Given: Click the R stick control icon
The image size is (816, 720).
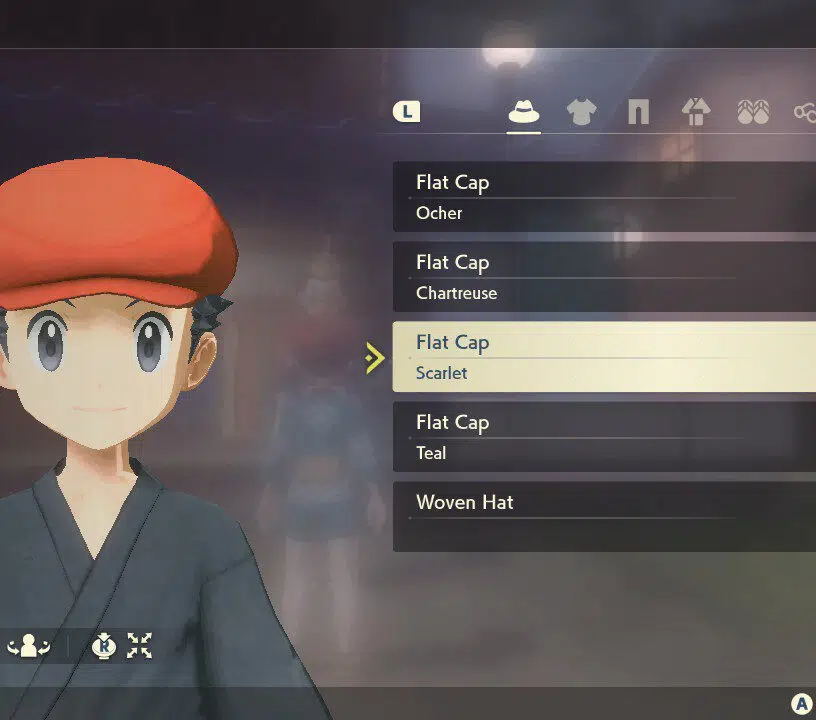Looking at the screenshot, I should coord(104,646).
